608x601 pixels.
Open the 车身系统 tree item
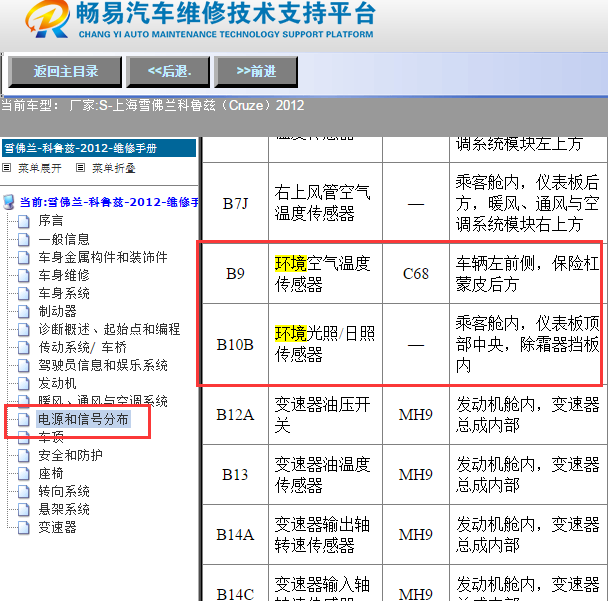64,293
